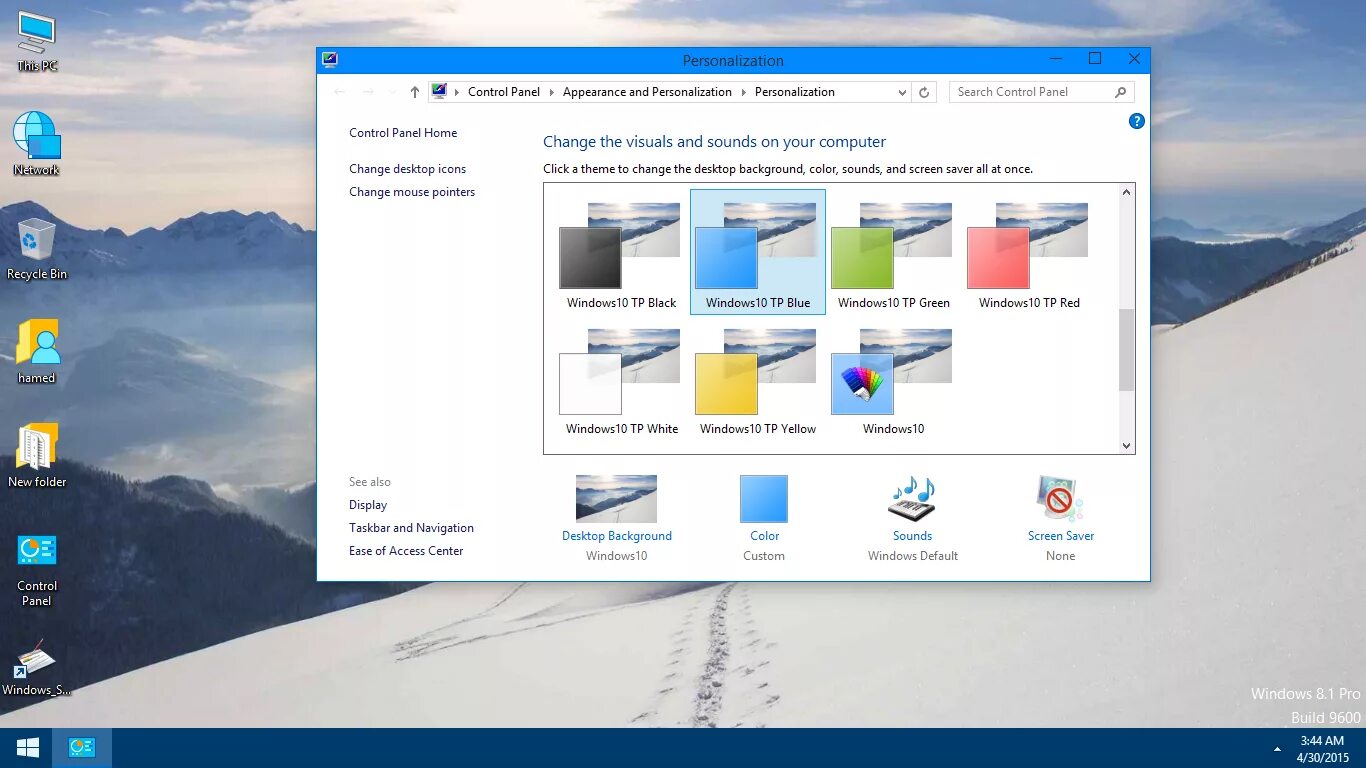Image resolution: width=1366 pixels, height=768 pixels.
Task: Open recent locations dropdown arrow
Action: pos(391,92)
